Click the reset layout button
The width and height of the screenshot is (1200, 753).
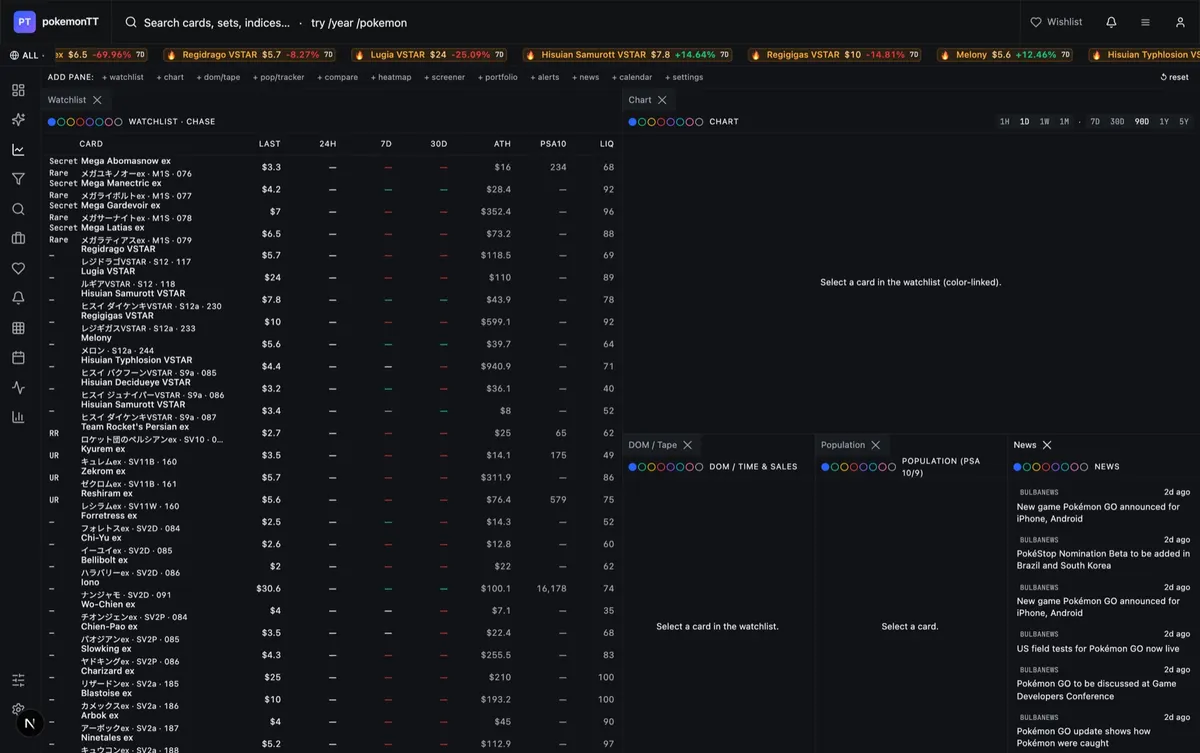[1175, 77]
